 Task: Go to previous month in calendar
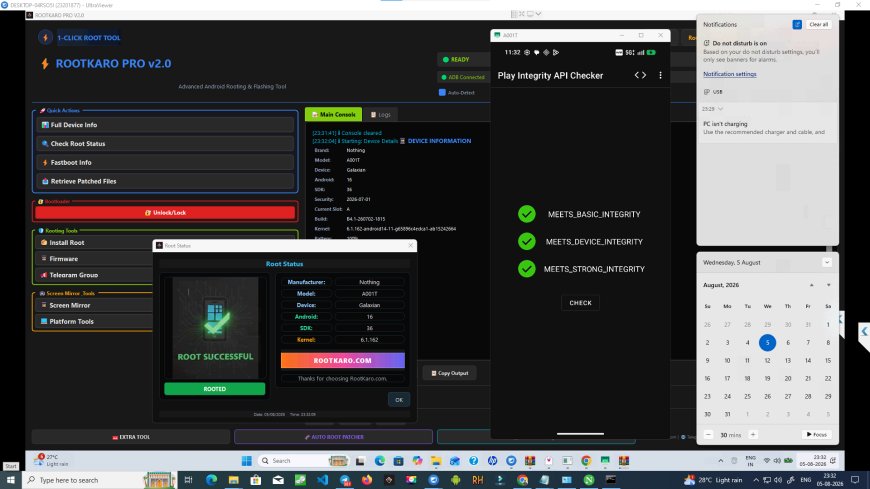coord(811,285)
